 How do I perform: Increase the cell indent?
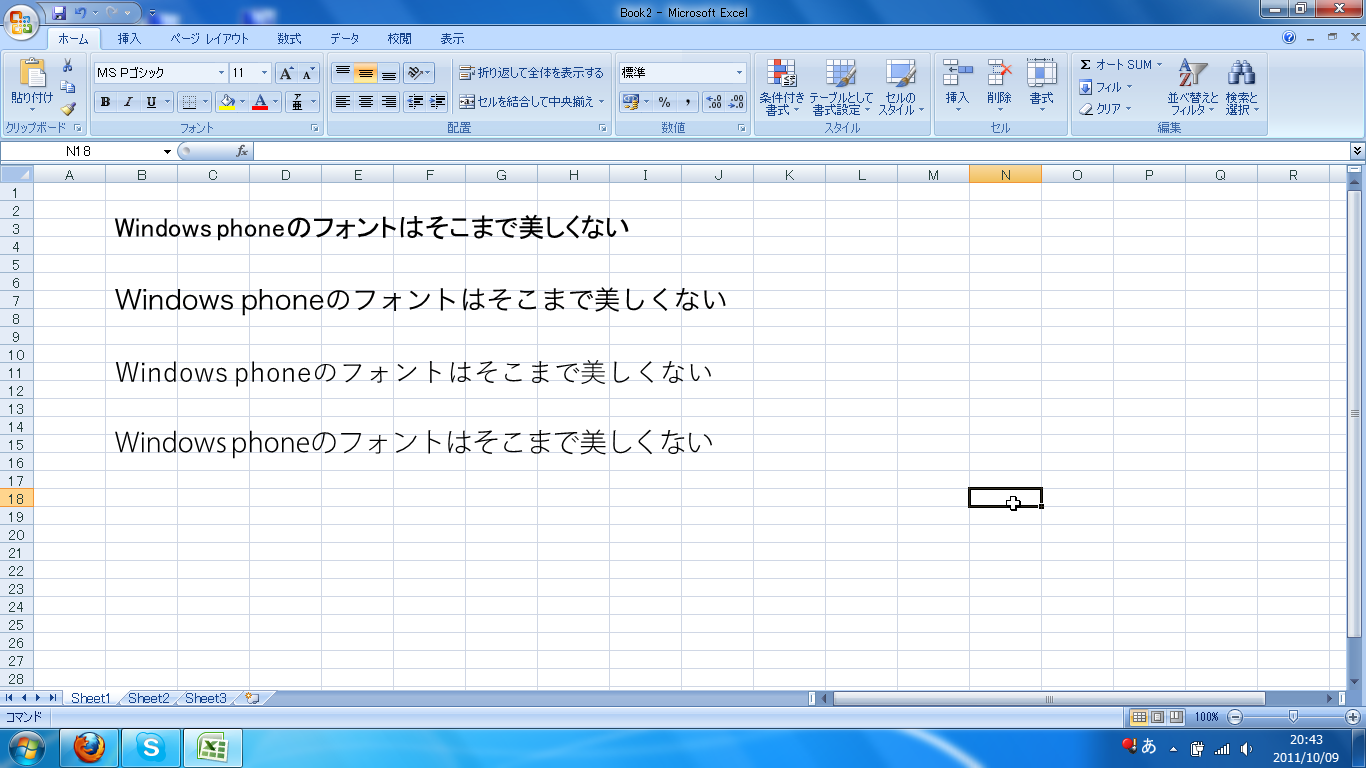click(x=437, y=102)
